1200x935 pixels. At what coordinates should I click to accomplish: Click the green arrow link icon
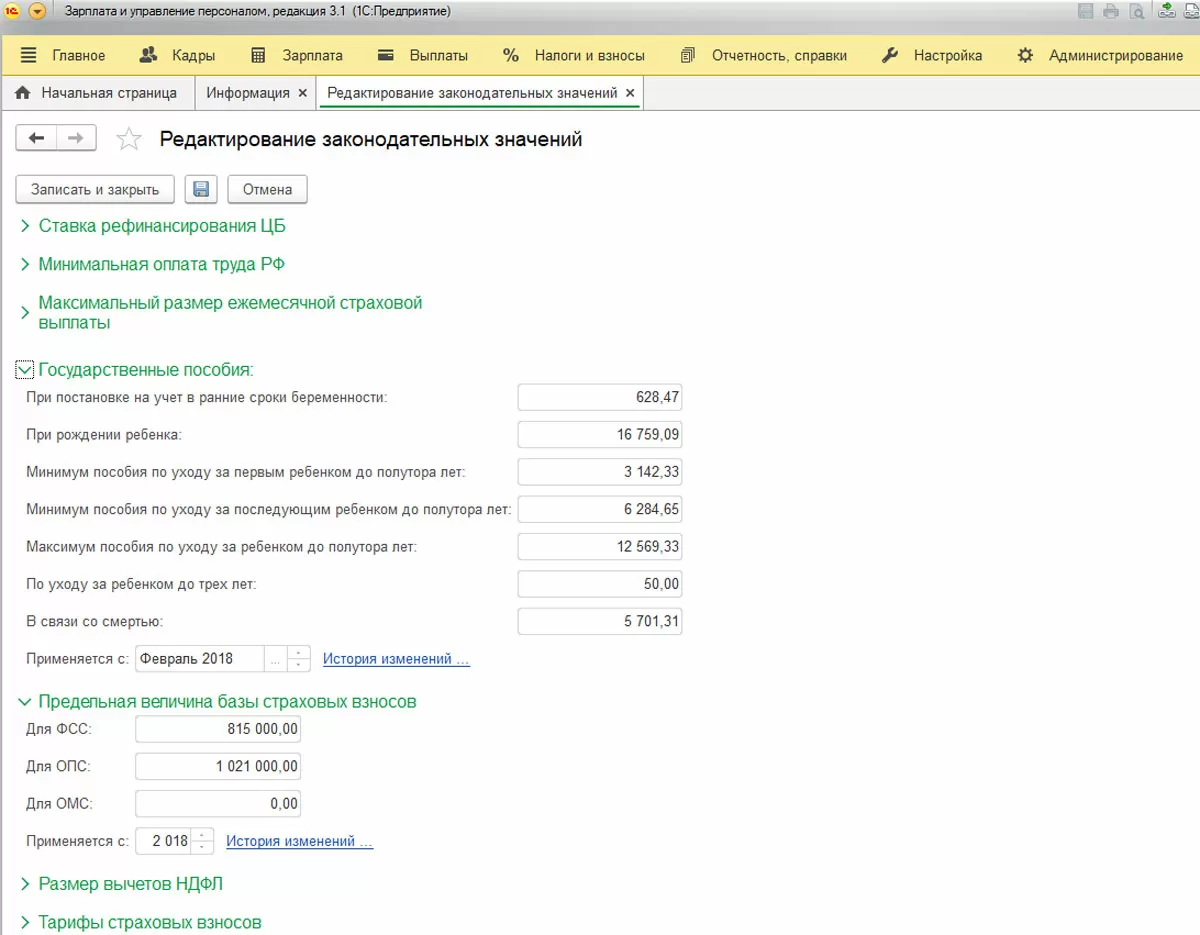(1167, 12)
